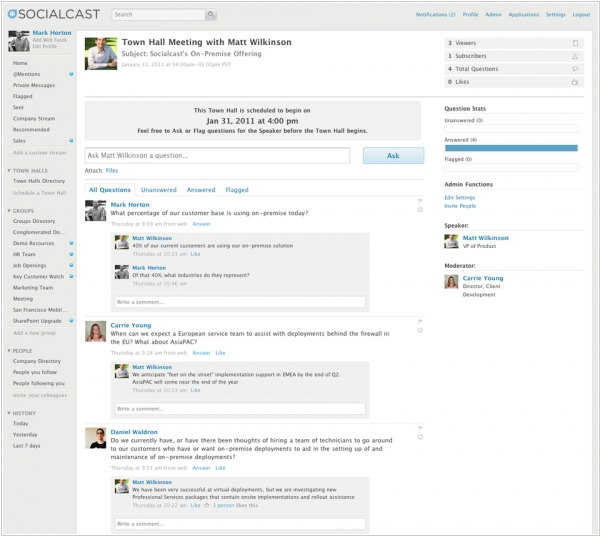This screenshot has width=600, height=536.
Task: Click the Flagged (0) stats bar
Action: (511, 167)
